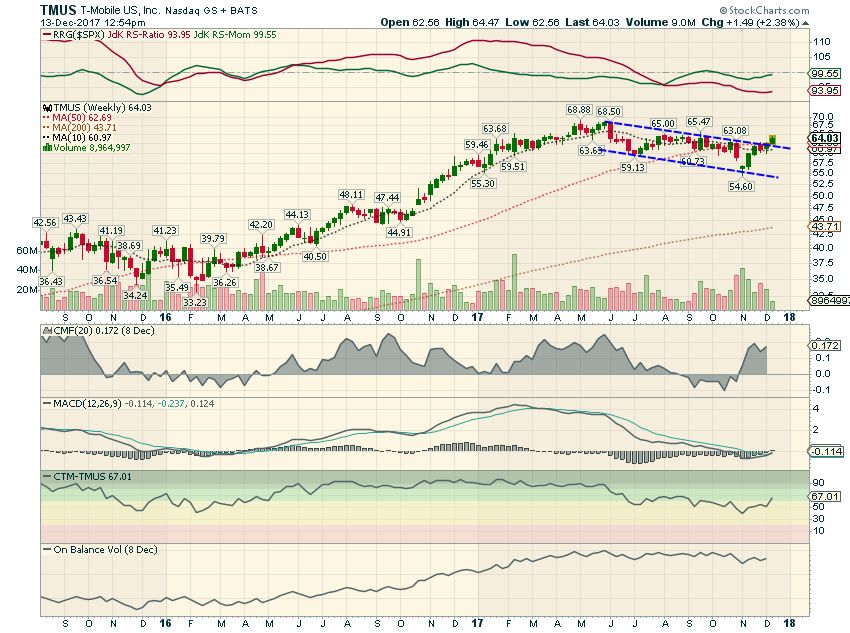Click the JdK RS-Mom 99.55 legend text
Viewport: 850px width, 633px height.
[x=235, y=35]
